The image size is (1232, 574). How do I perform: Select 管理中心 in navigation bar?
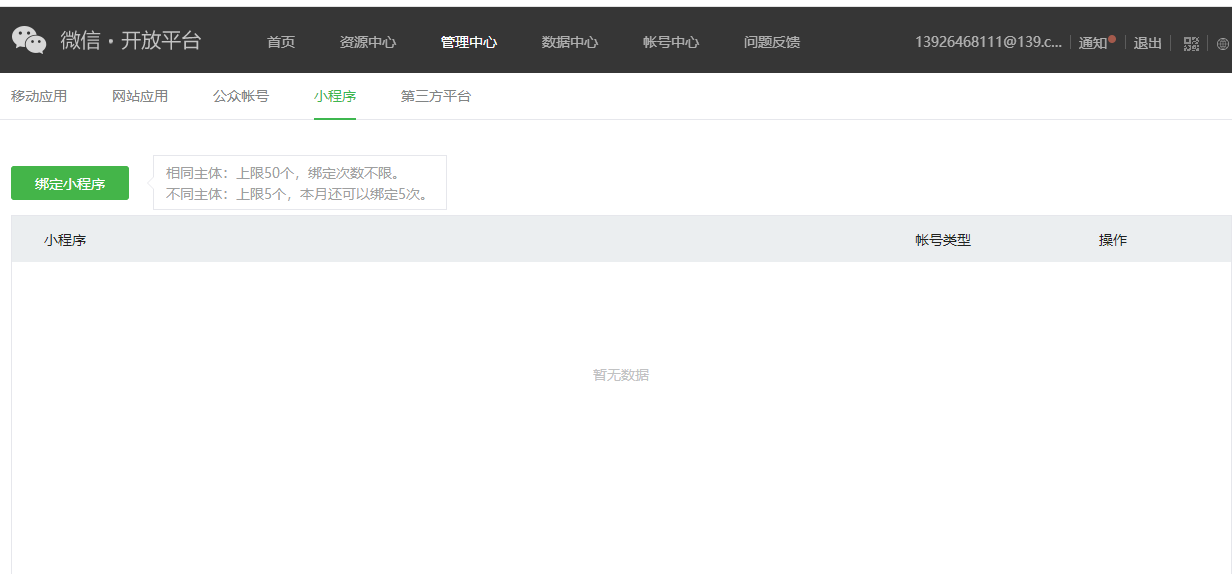[x=469, y=42]
